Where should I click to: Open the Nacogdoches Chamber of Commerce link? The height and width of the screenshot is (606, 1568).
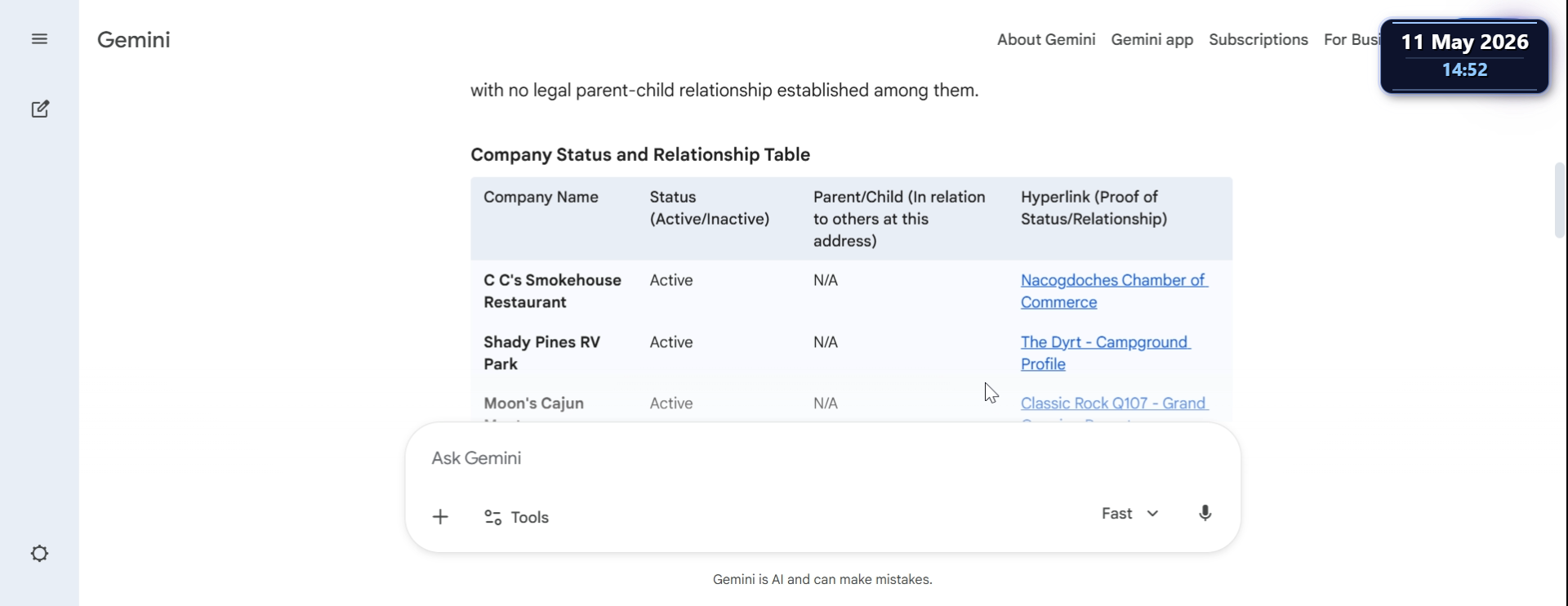click(1114, 292)
